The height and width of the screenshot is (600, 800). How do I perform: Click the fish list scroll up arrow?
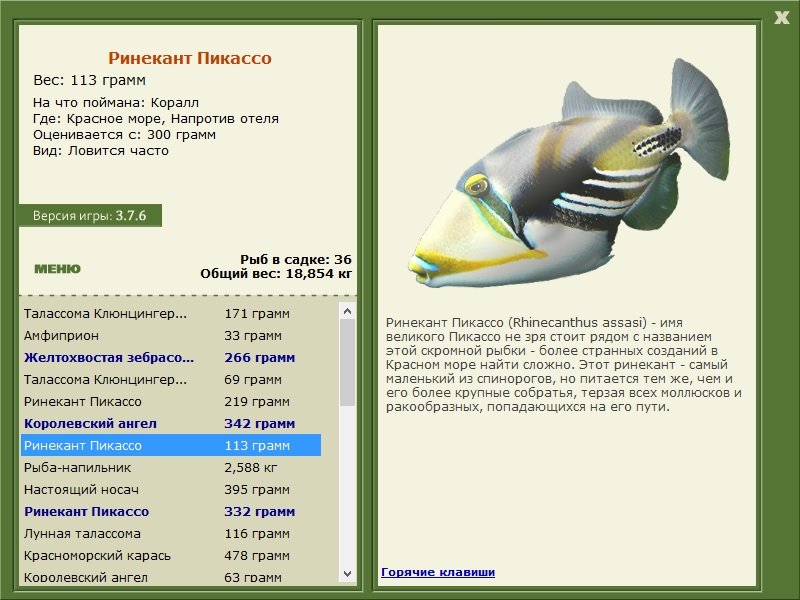[347, 311]
